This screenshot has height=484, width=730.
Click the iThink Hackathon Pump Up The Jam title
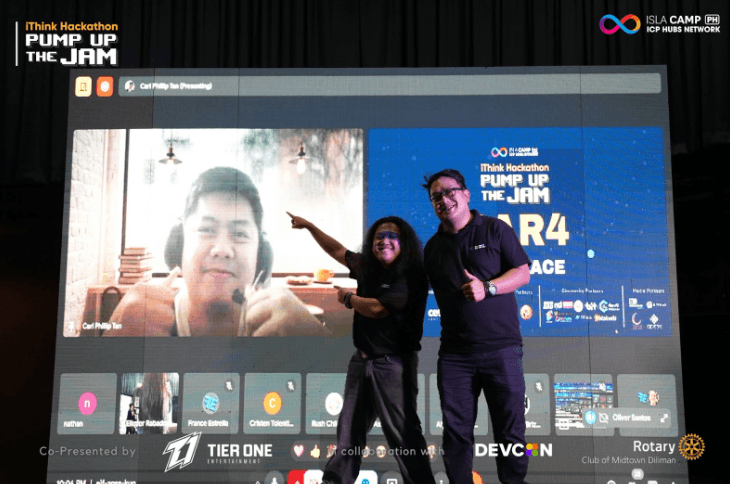70,43
